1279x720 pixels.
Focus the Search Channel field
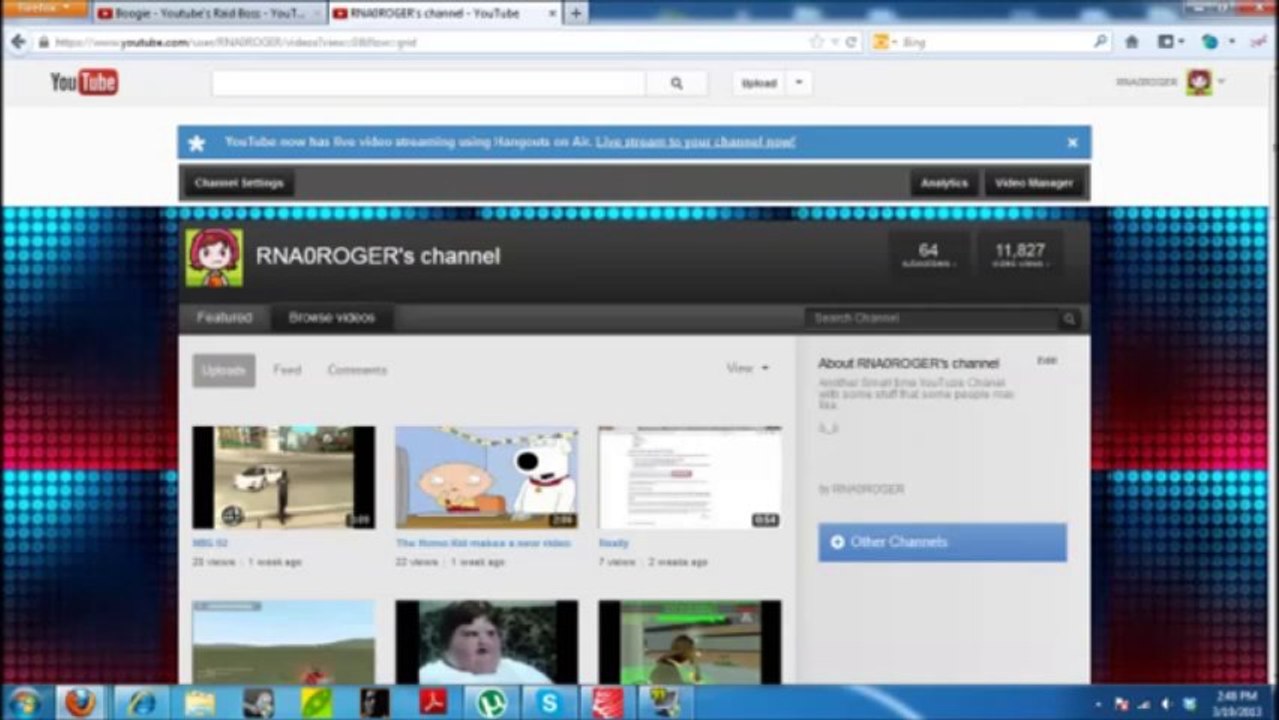coord(931,318)
